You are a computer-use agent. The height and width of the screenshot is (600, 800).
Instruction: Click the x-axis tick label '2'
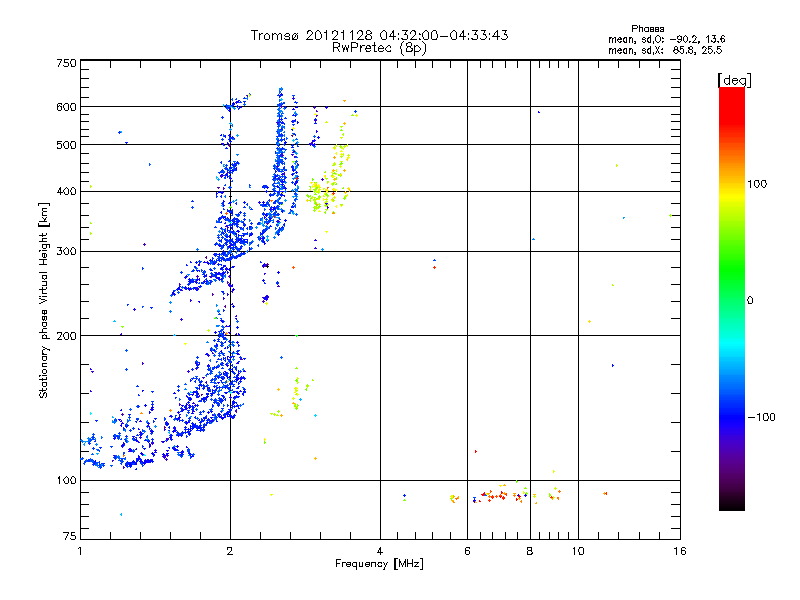point(230,551)
